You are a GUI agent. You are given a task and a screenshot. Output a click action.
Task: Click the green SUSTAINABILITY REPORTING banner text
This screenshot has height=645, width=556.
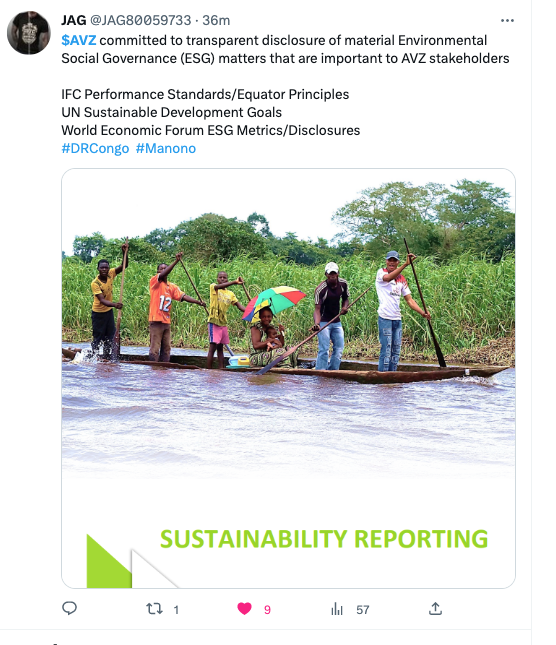click(x=324, y=539)
